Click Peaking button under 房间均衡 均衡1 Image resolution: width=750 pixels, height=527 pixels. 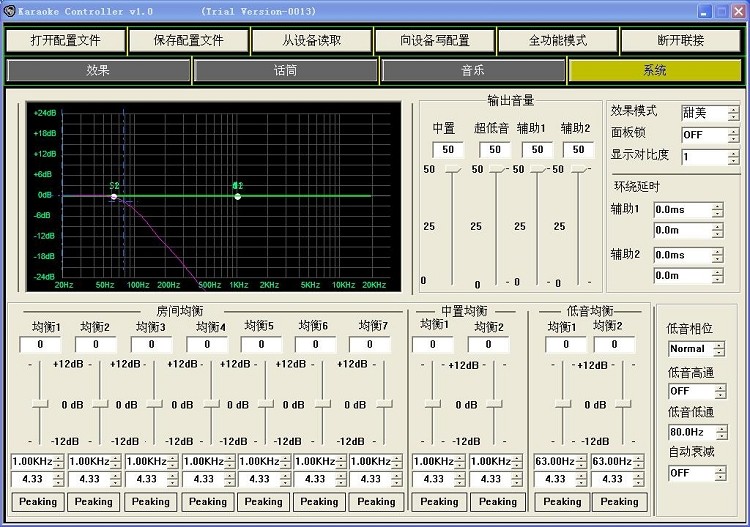pyautogui.click(x=38, y=502)
